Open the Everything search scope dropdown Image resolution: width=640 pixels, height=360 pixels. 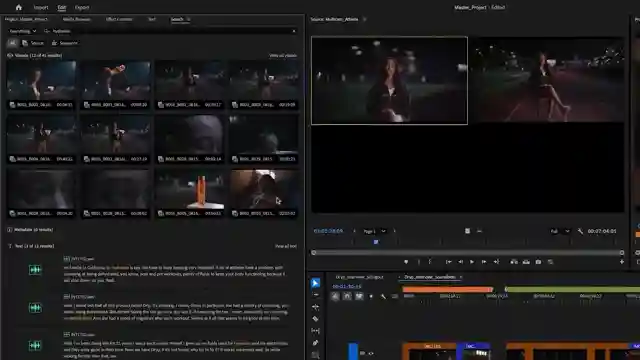(x=23, y=31)
